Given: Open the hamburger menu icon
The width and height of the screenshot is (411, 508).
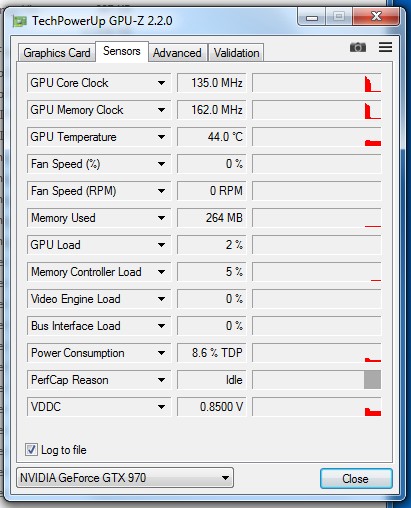Looking at the screenshot, I should [385, 47].
